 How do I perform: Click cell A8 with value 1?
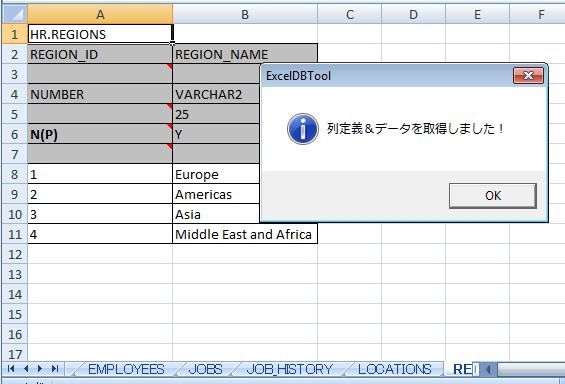point(100,174)
